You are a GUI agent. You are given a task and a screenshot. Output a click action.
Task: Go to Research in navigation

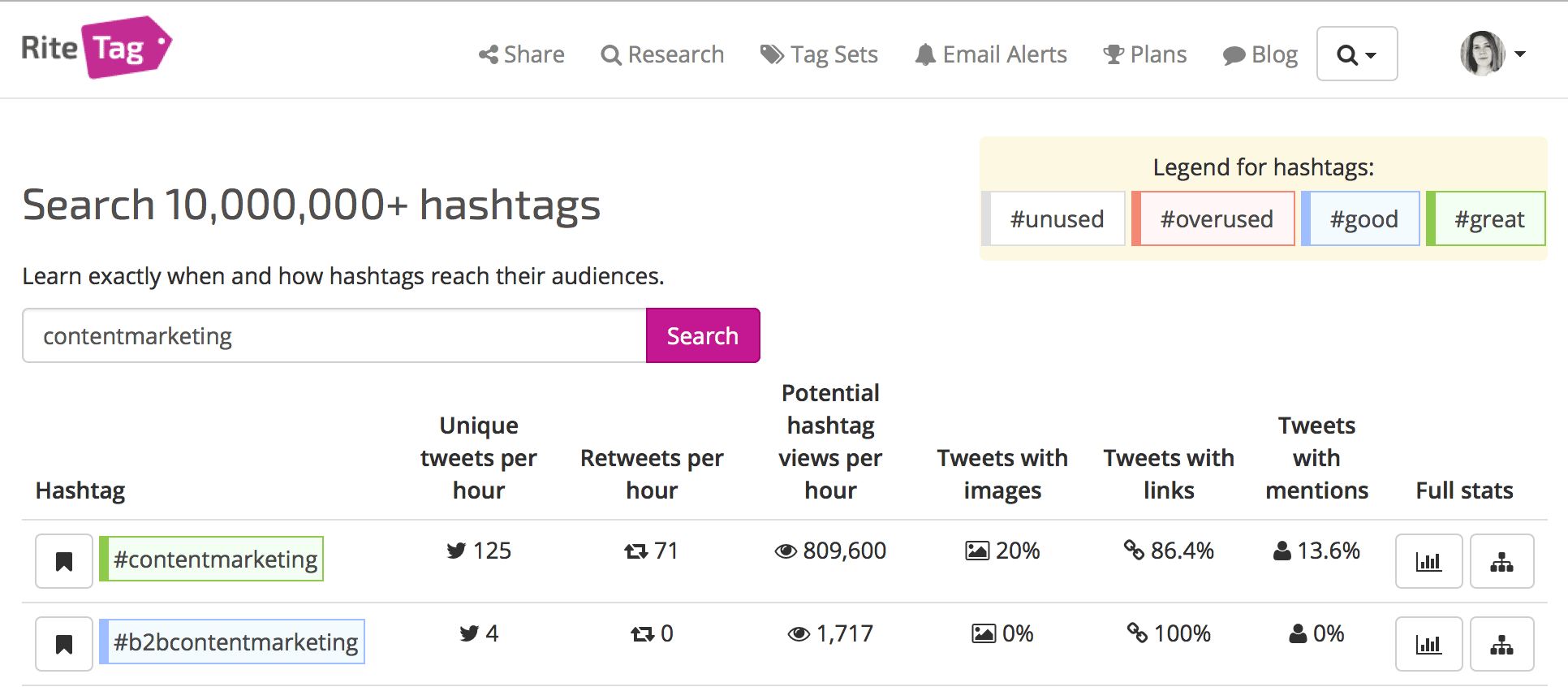pos(662,54)
